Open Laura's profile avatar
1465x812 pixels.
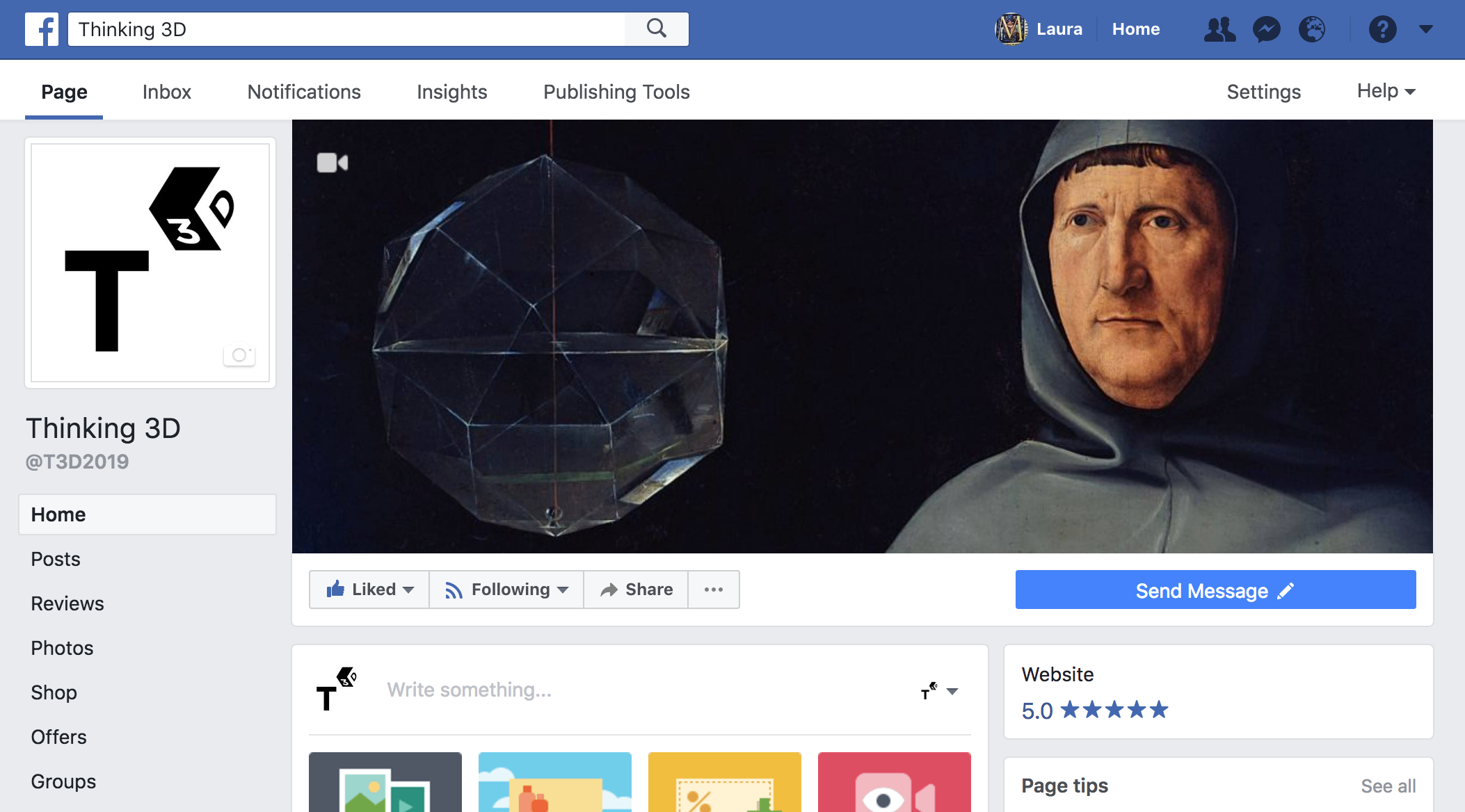[1011, 29]
